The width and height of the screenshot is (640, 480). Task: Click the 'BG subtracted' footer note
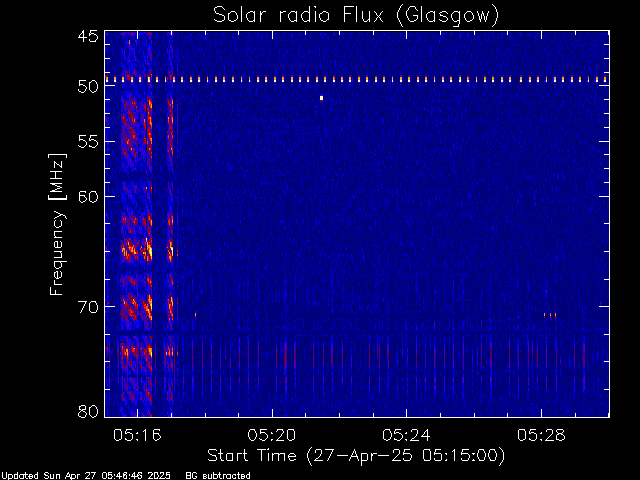point(218,476)
